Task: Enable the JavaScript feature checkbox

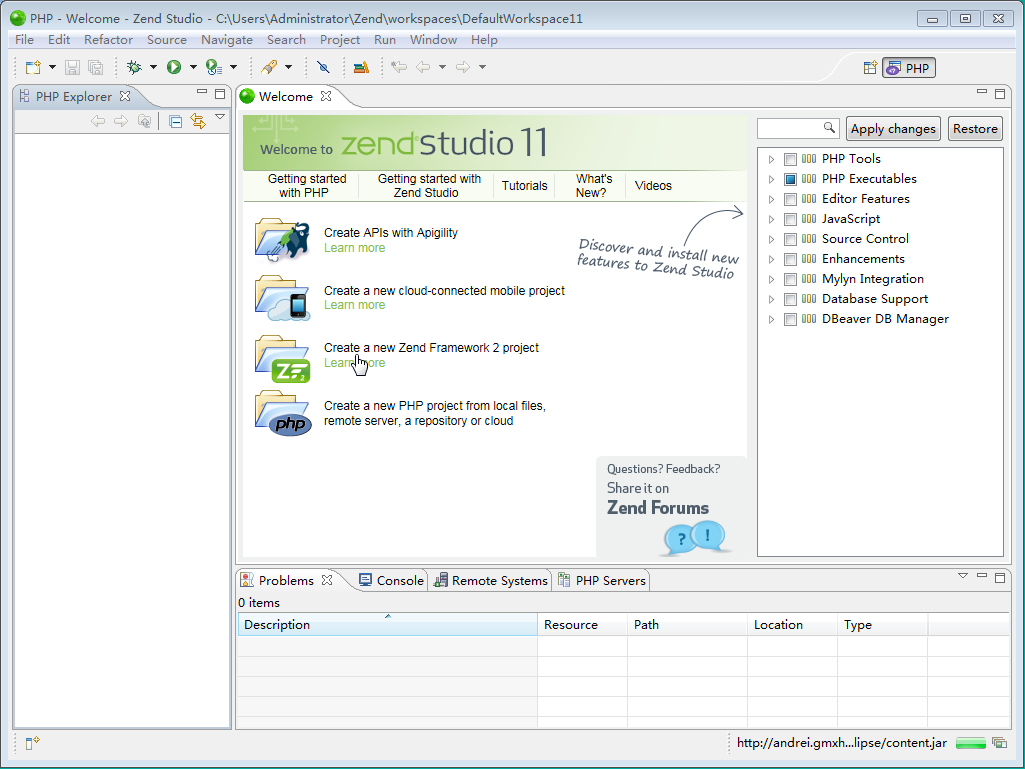Action: [x=790, y=219]
